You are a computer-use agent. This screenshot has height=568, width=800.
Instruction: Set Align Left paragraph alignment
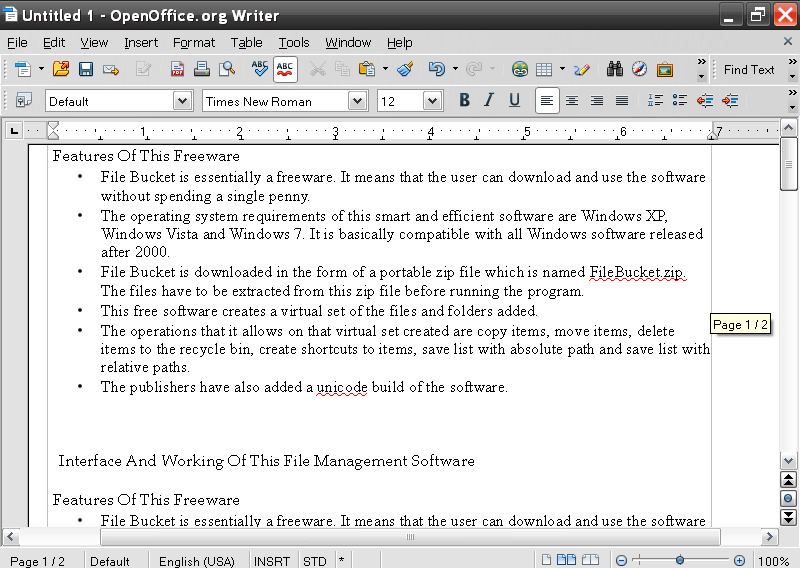coord(547,101)
